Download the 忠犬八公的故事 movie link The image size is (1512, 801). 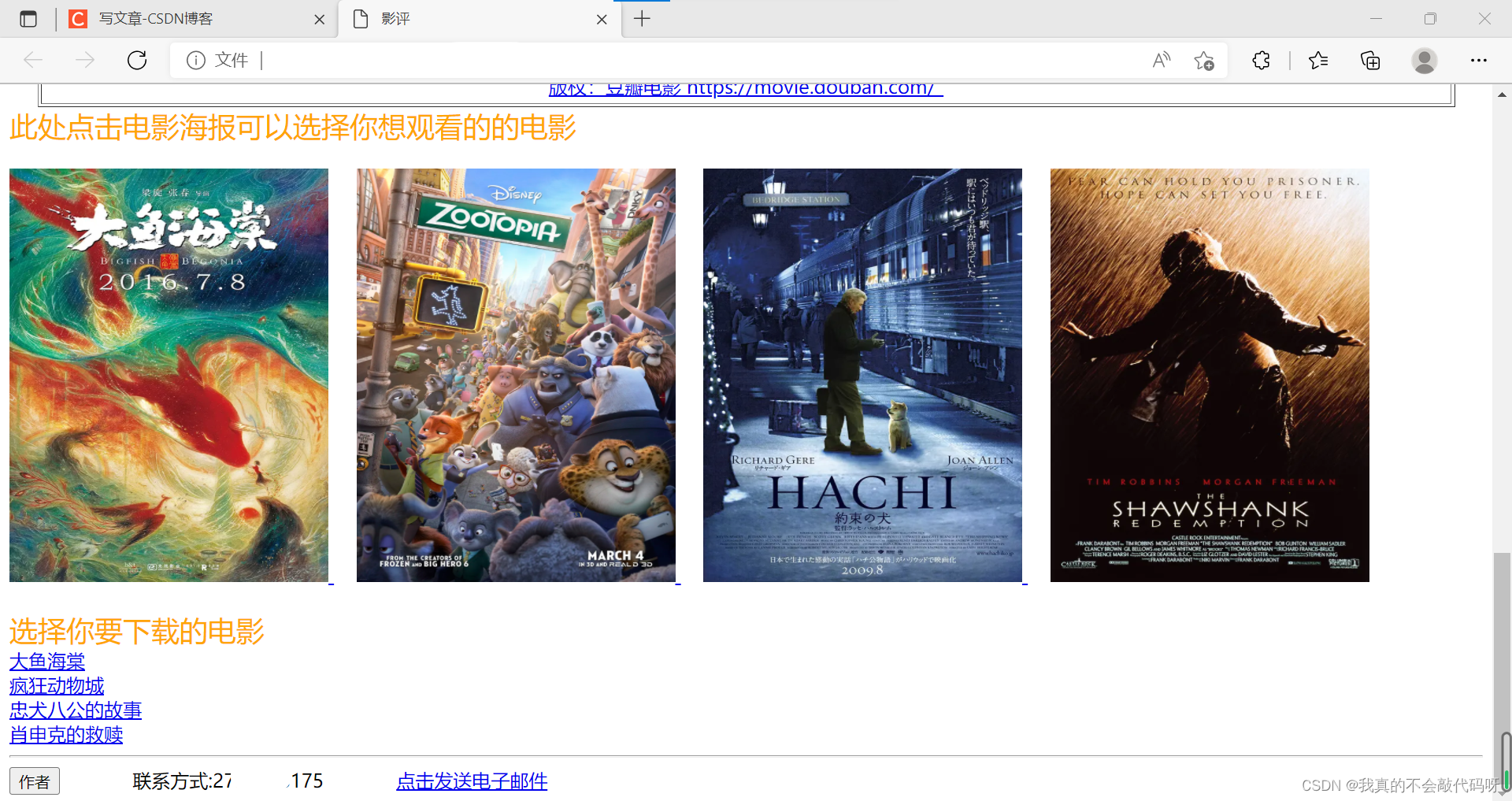[76, 710]
